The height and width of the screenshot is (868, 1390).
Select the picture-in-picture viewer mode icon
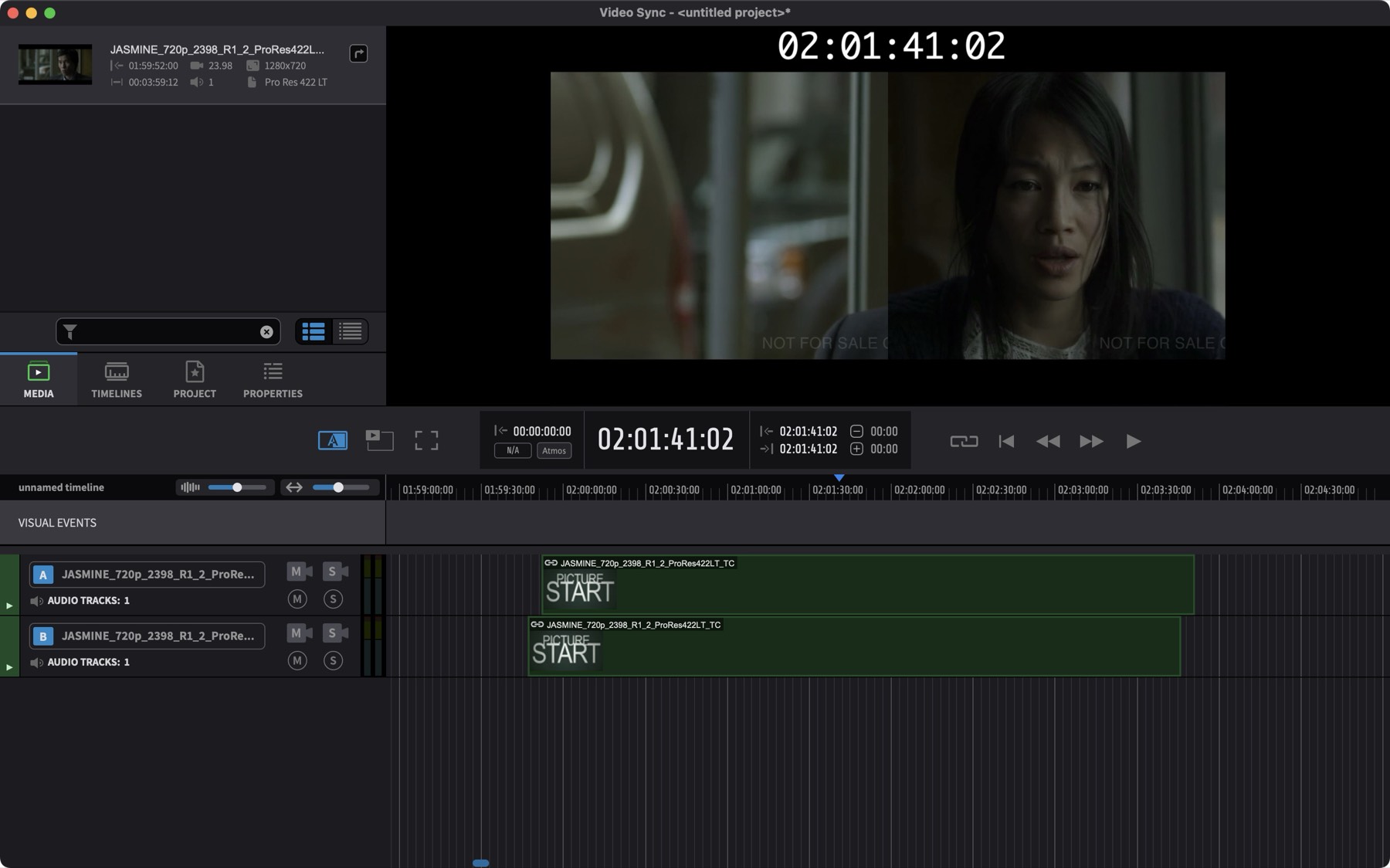379,441
